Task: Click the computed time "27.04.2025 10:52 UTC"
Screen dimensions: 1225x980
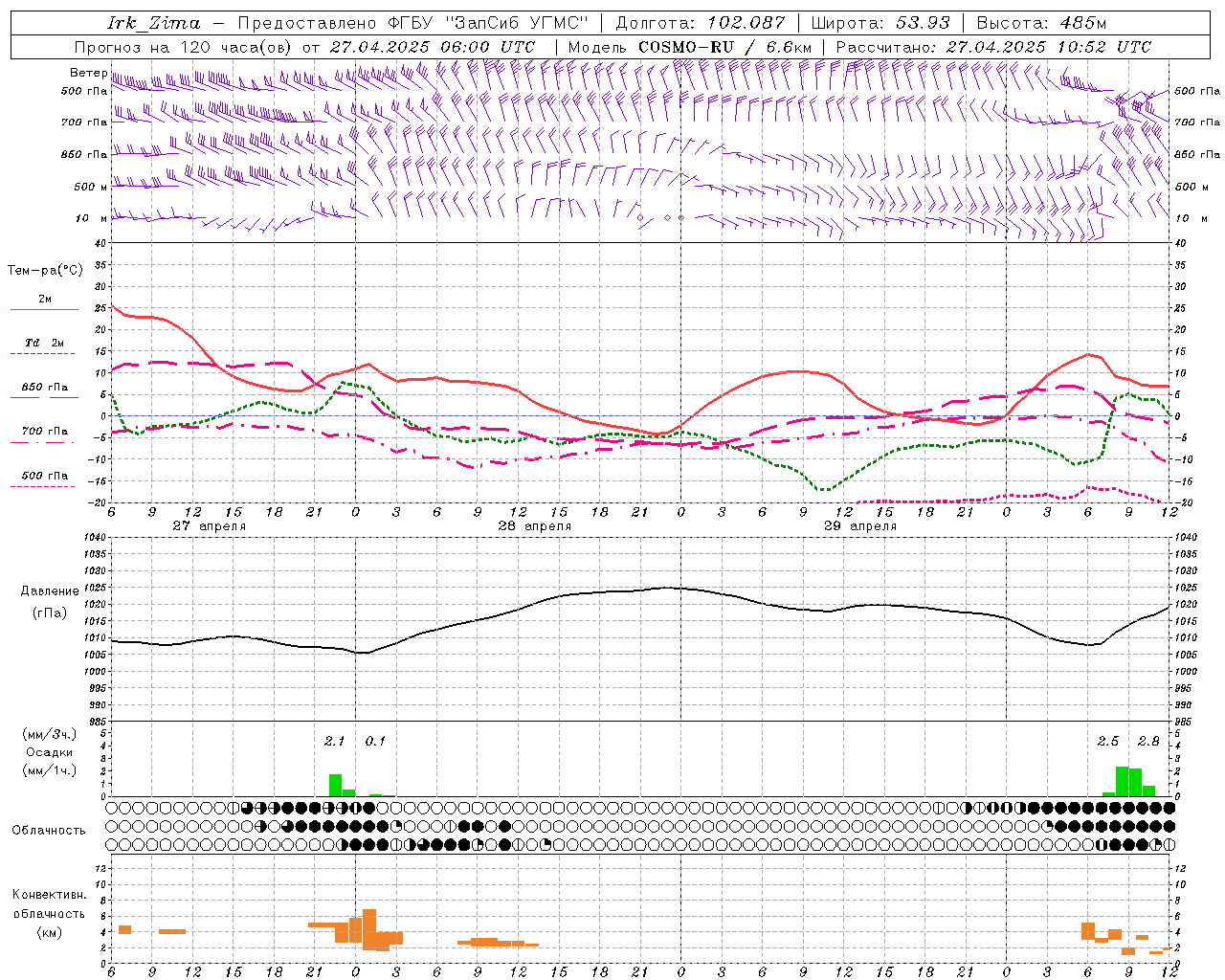Action: click(x=1049, y=47)
